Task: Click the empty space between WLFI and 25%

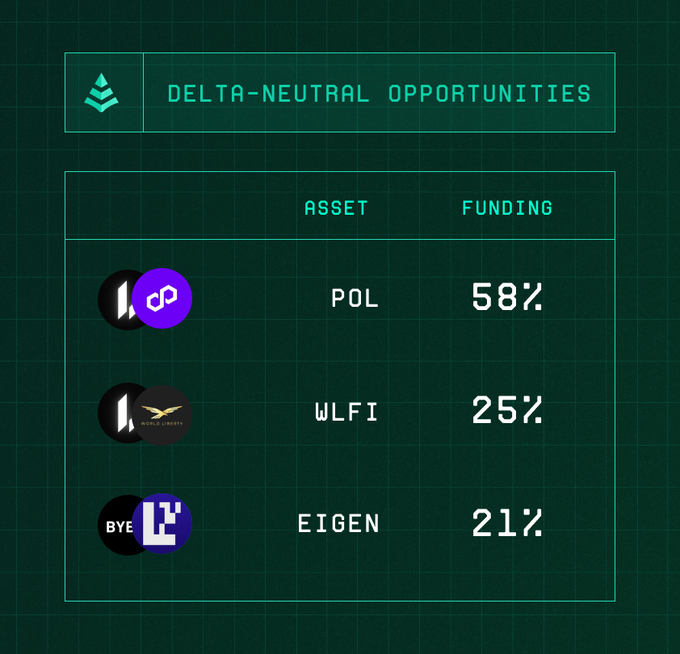Action: pos(425,412)
